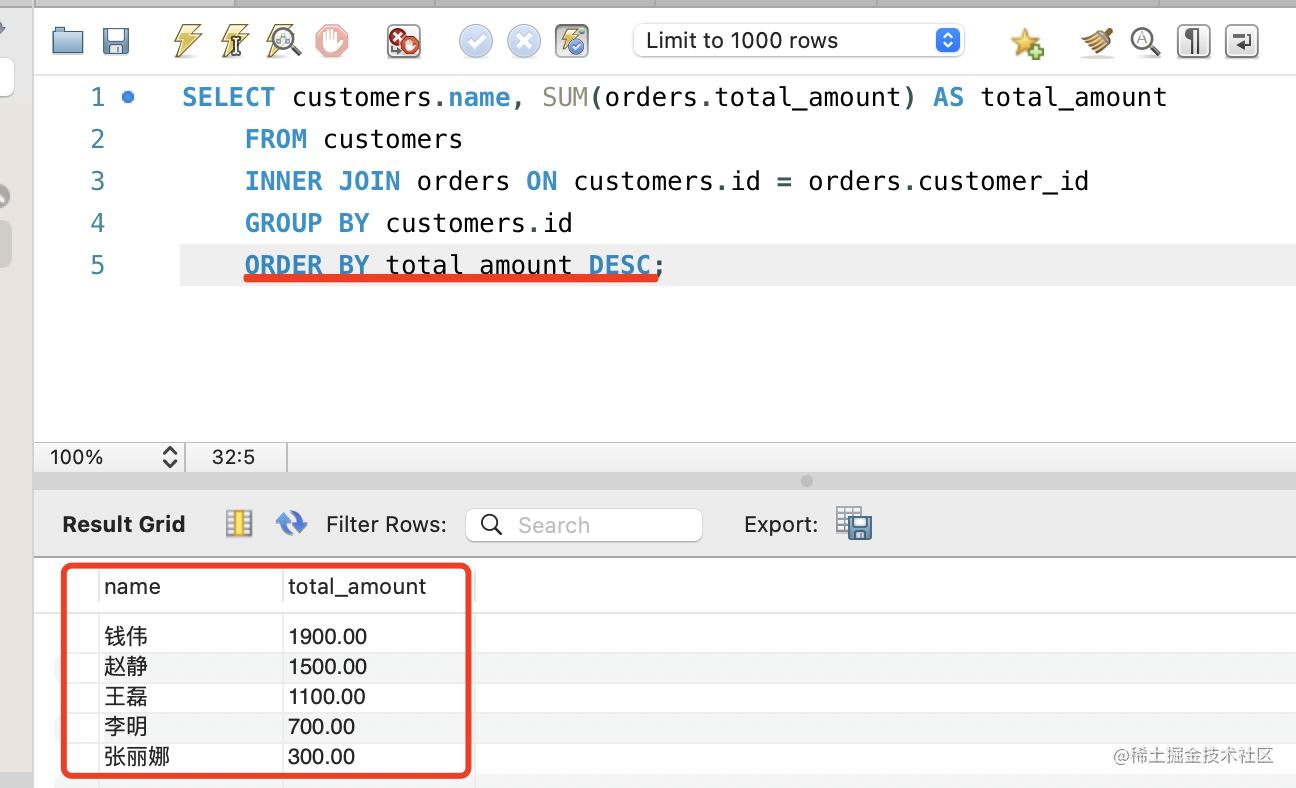Toggle invisible characters display
Image resolution: width=1296 pixels, height=788 pixels.
point(1193,41)
